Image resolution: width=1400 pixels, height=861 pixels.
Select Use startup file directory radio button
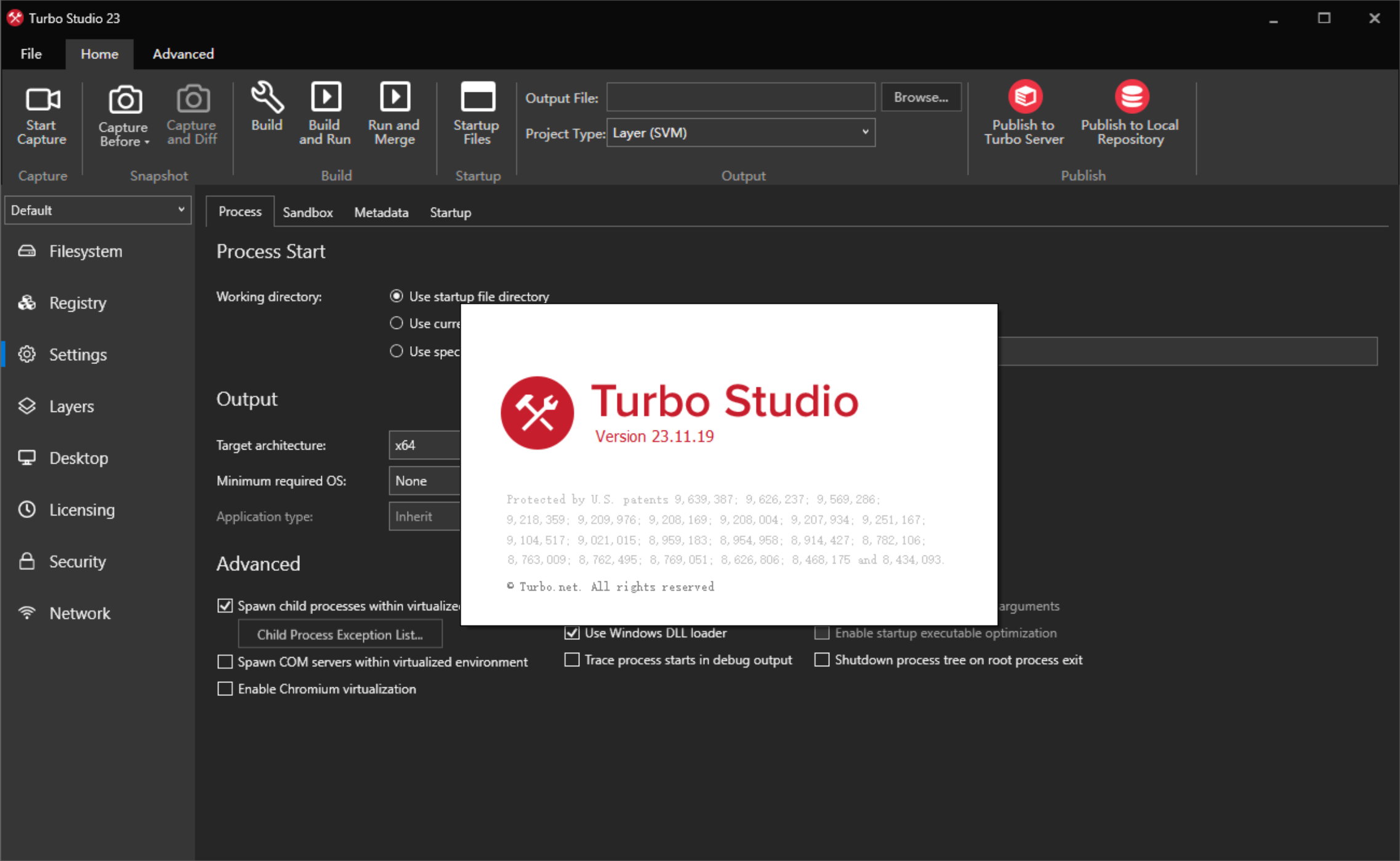coord(395,296)
